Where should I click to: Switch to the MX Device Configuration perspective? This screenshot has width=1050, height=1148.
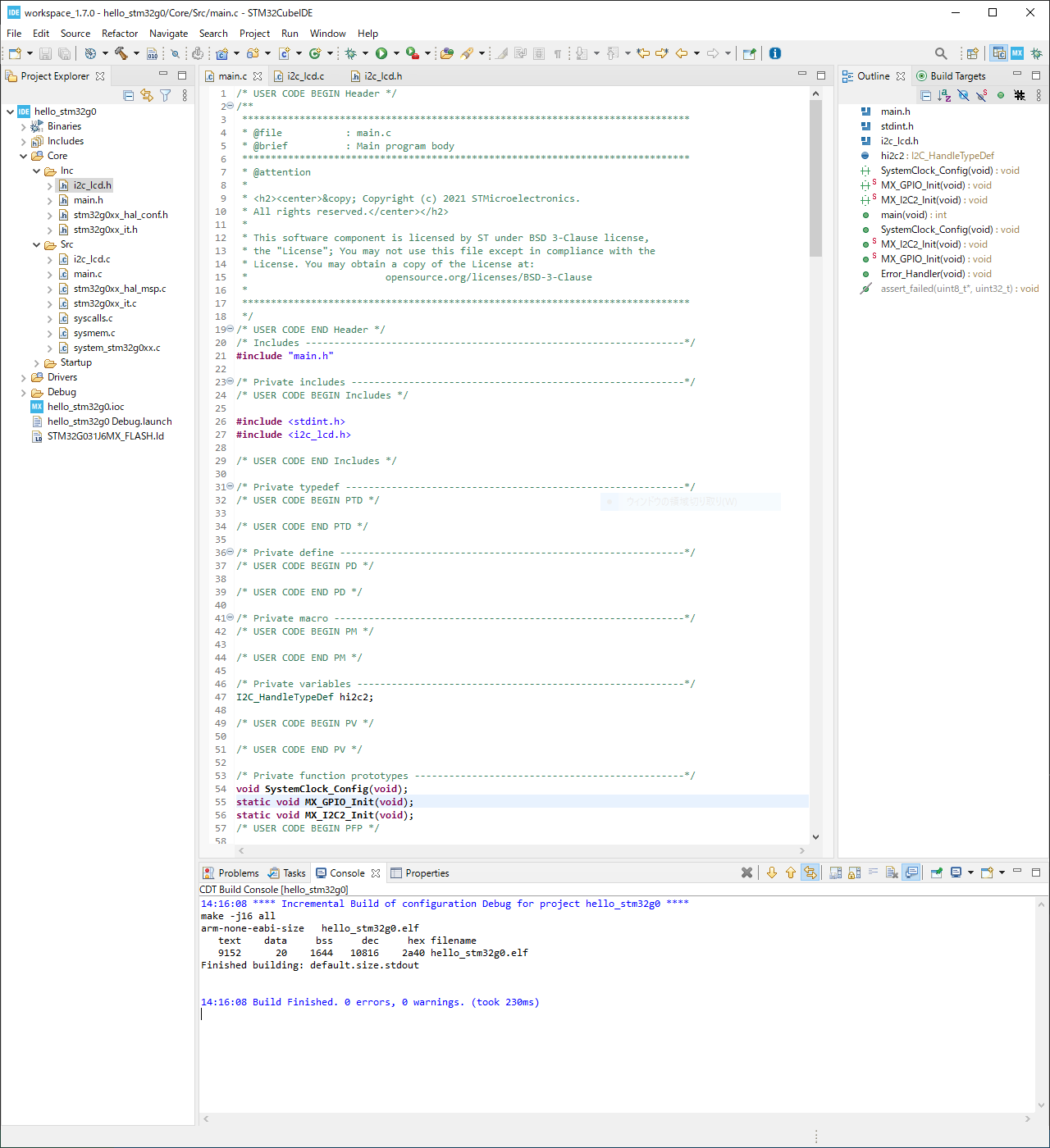click(x=1017, y=53)
